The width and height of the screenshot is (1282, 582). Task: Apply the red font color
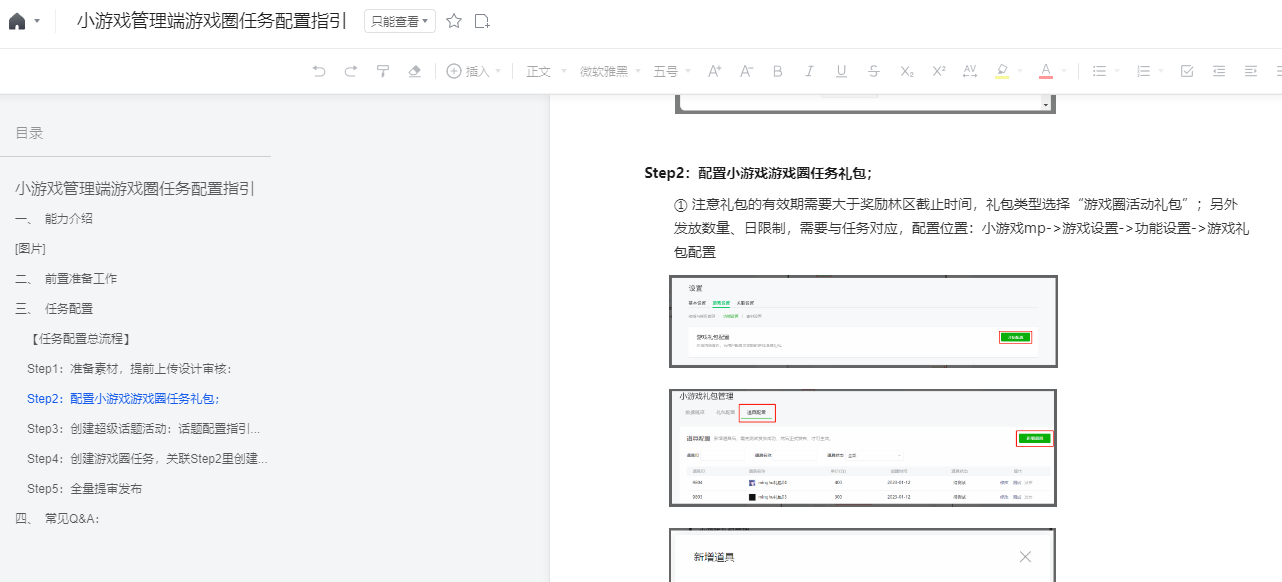pyautogui.click(x=1046, y=71)
